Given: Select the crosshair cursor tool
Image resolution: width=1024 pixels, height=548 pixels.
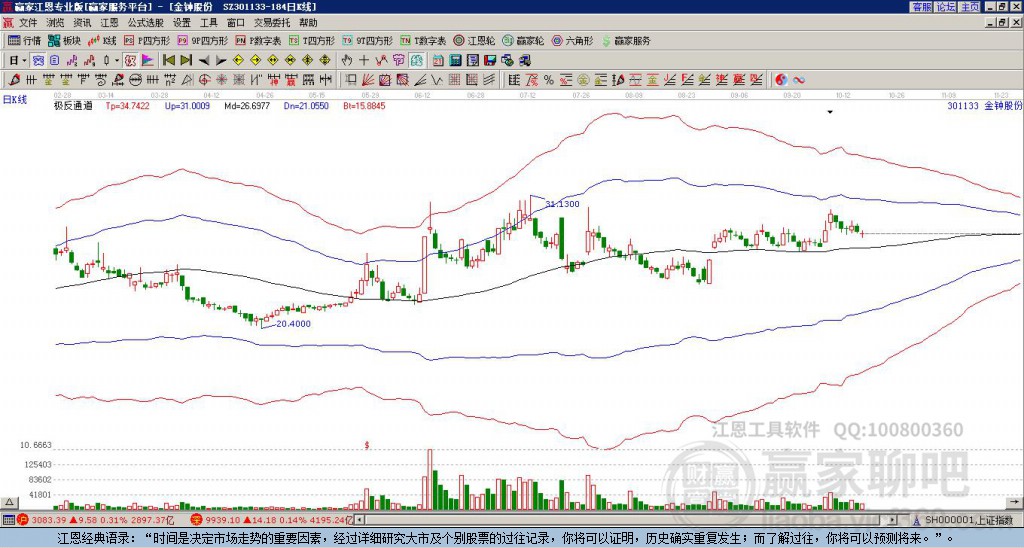Looking at the screenshot, I should coord(364,61).
